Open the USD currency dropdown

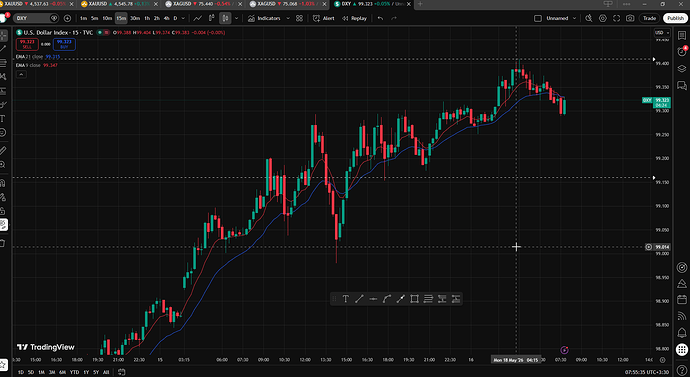coord(662,33)
